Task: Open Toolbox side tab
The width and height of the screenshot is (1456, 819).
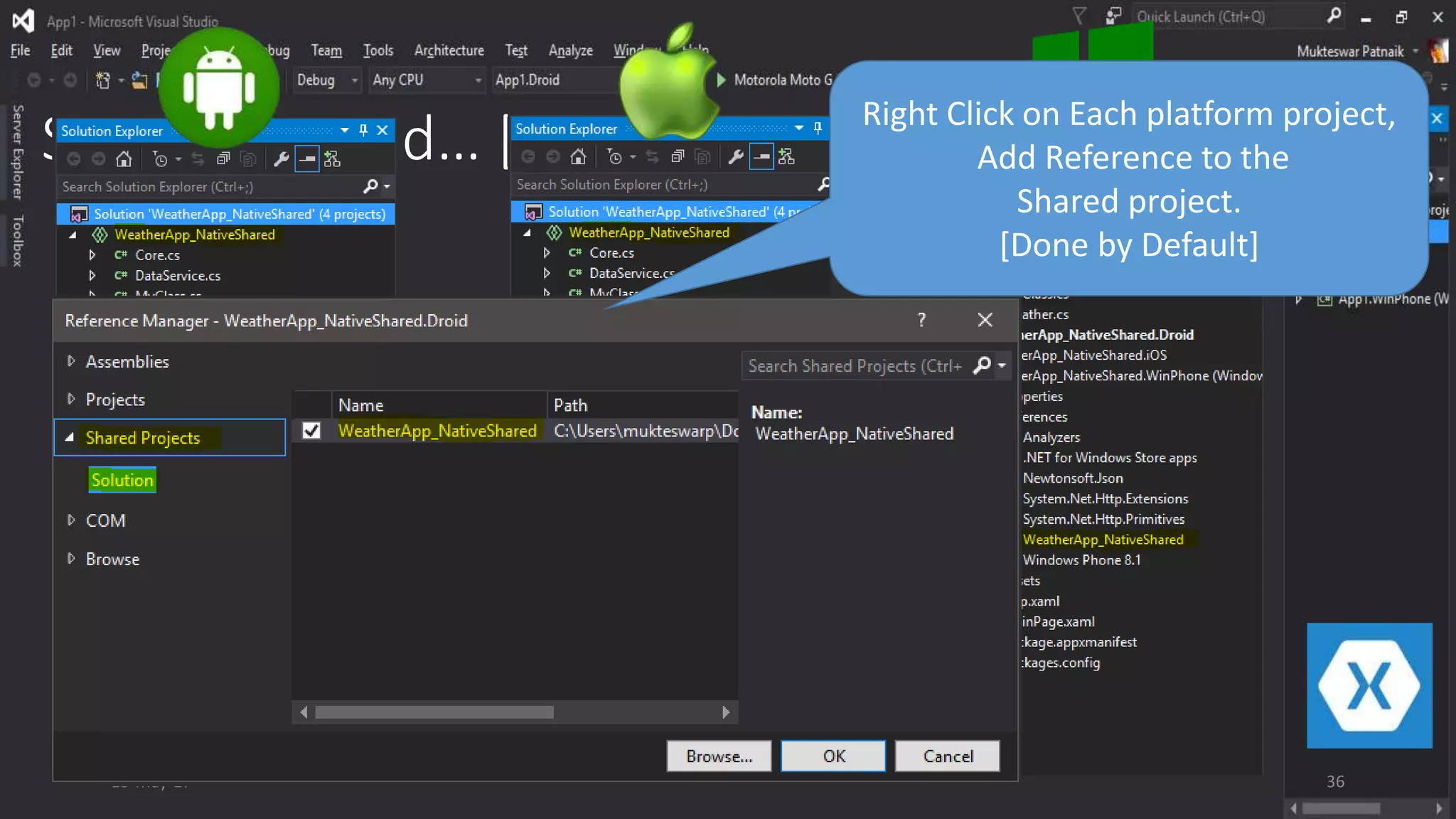Action: pyautogui.click(x=17, y=240)
